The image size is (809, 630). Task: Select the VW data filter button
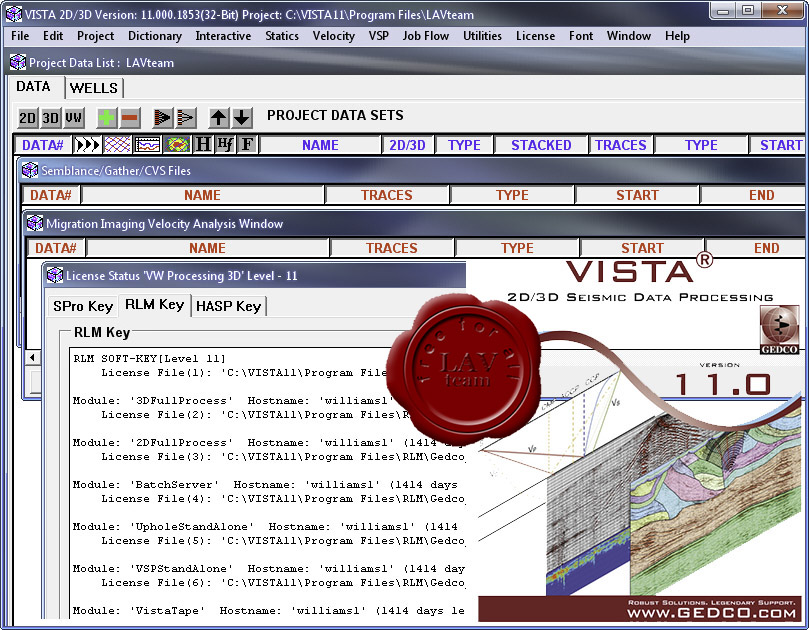click(73, 118)
